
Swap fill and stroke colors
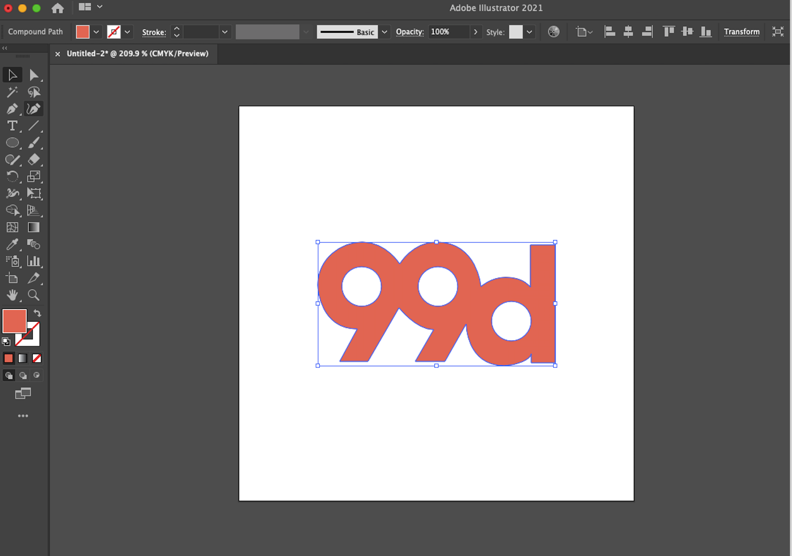tap(37, 313)
